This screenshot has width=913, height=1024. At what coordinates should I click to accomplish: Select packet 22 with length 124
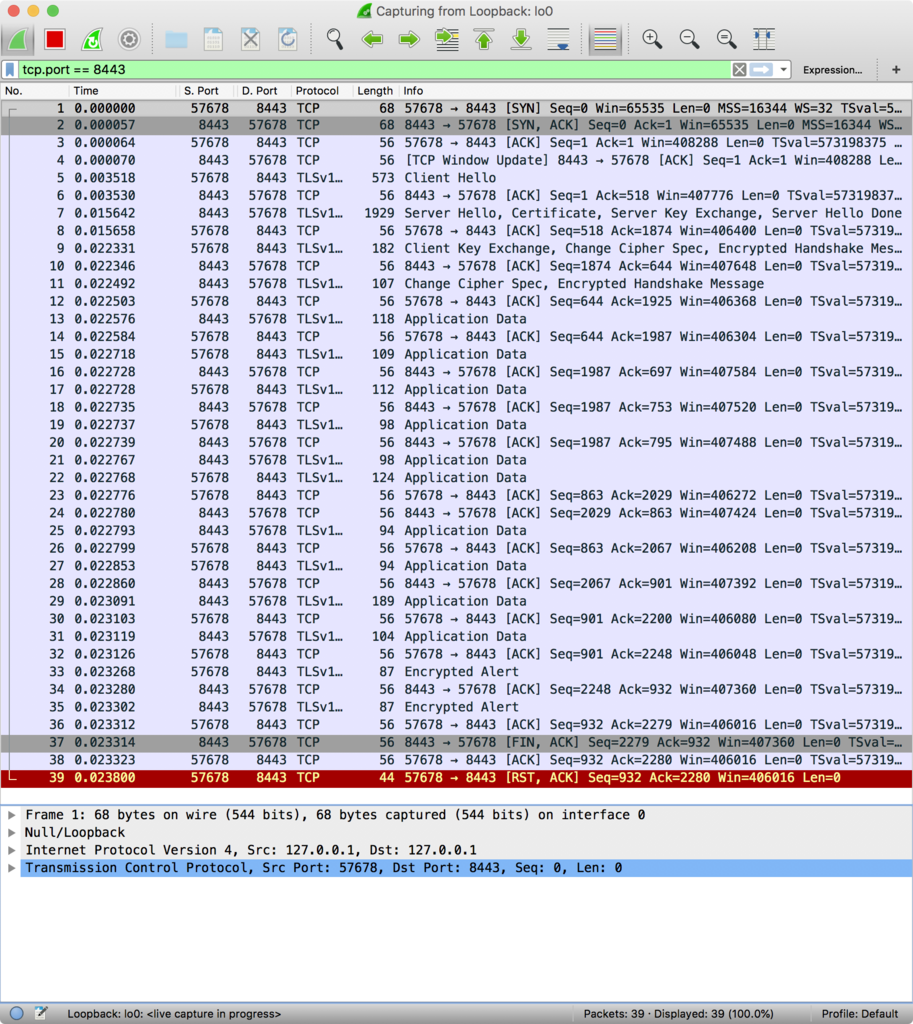tap(456, 478)
